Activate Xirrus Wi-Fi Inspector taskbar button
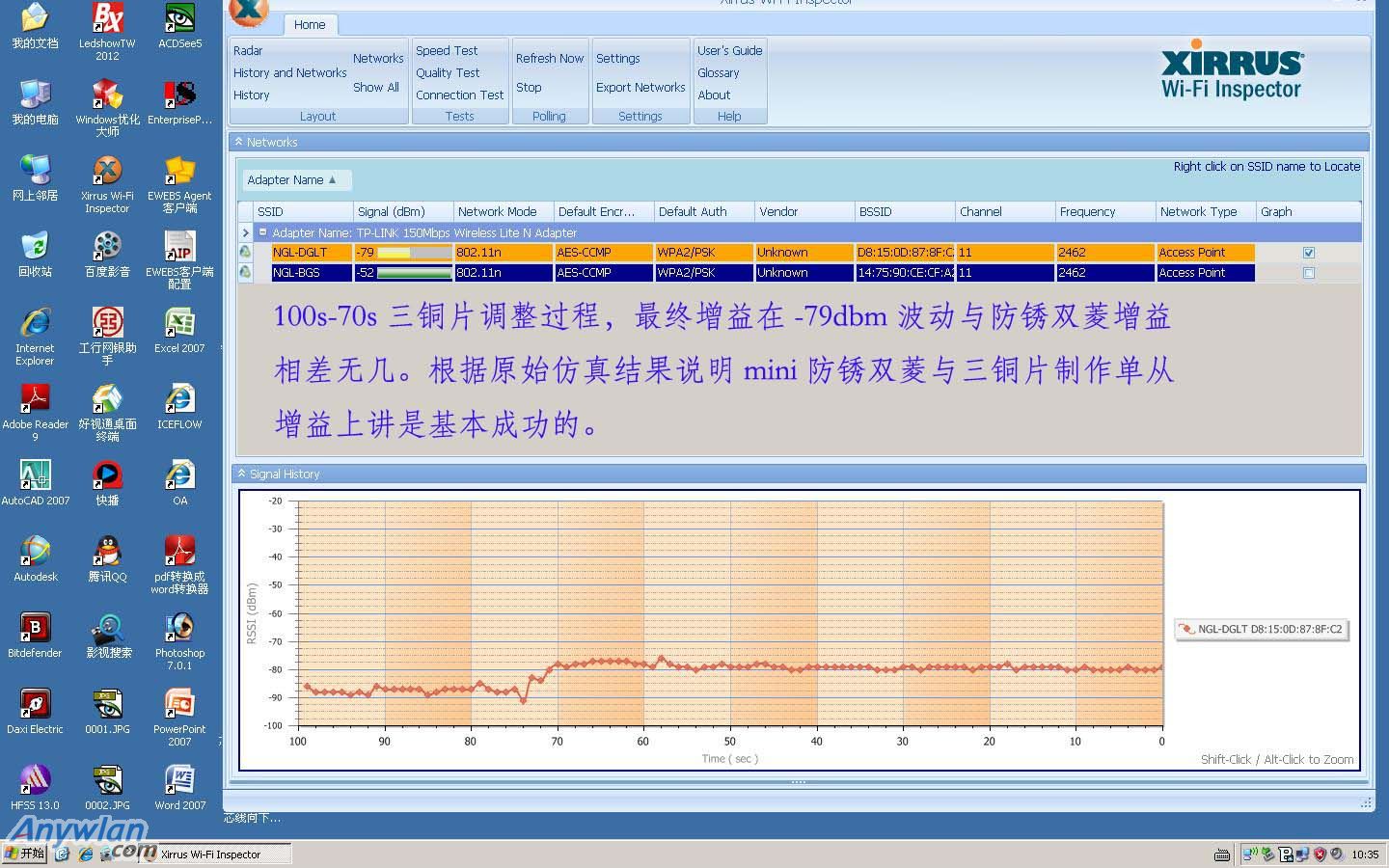Viewport: 1389px width, 868px height. click(x=215, y=854)
